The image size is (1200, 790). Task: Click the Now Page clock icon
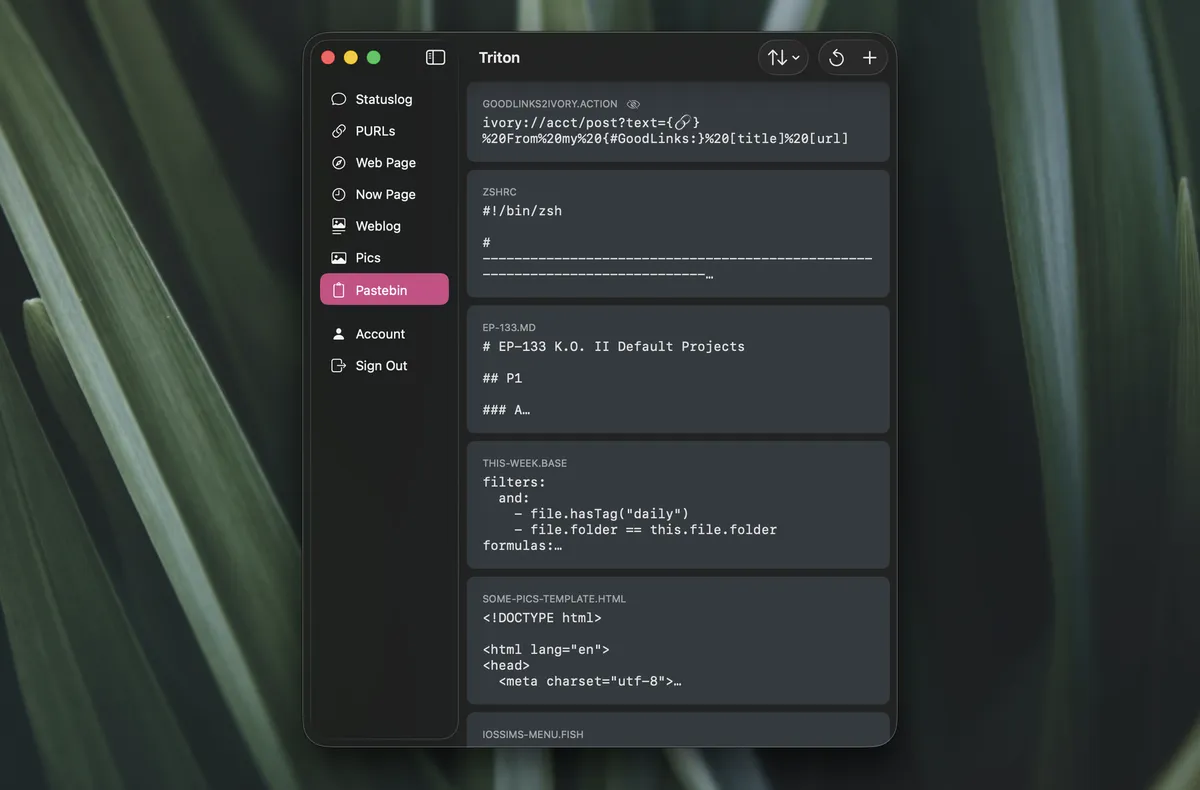(339, 194)
